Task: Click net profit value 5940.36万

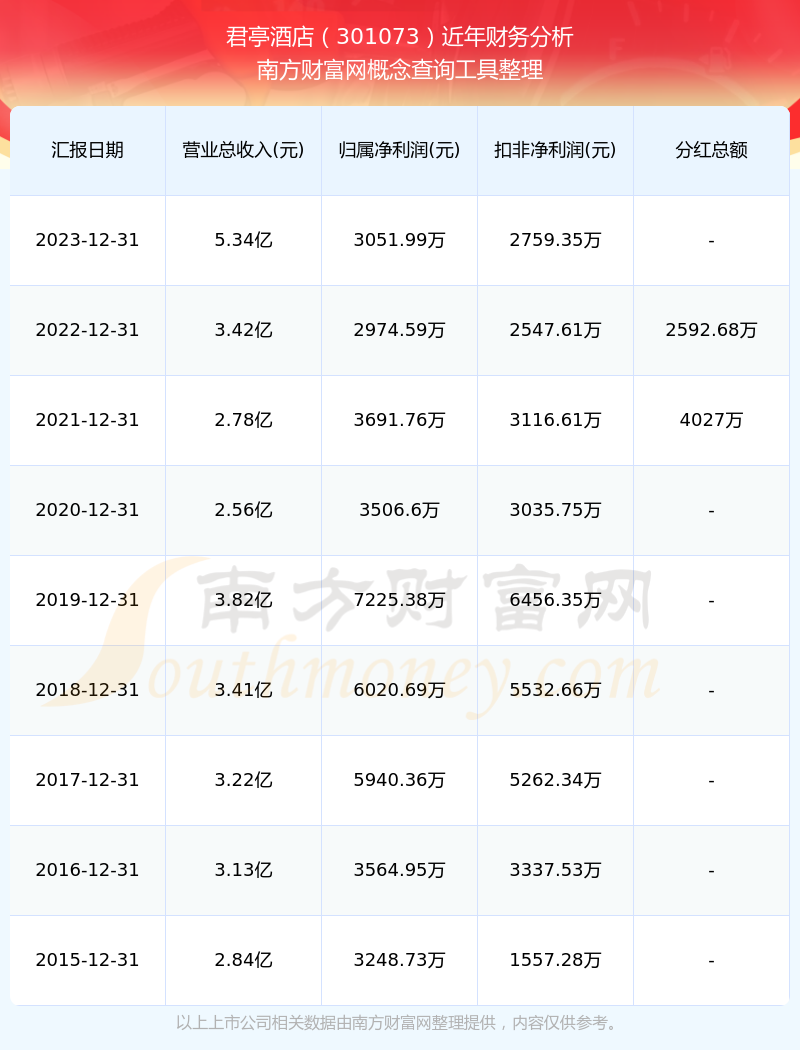Action: [x=400, y=780]
